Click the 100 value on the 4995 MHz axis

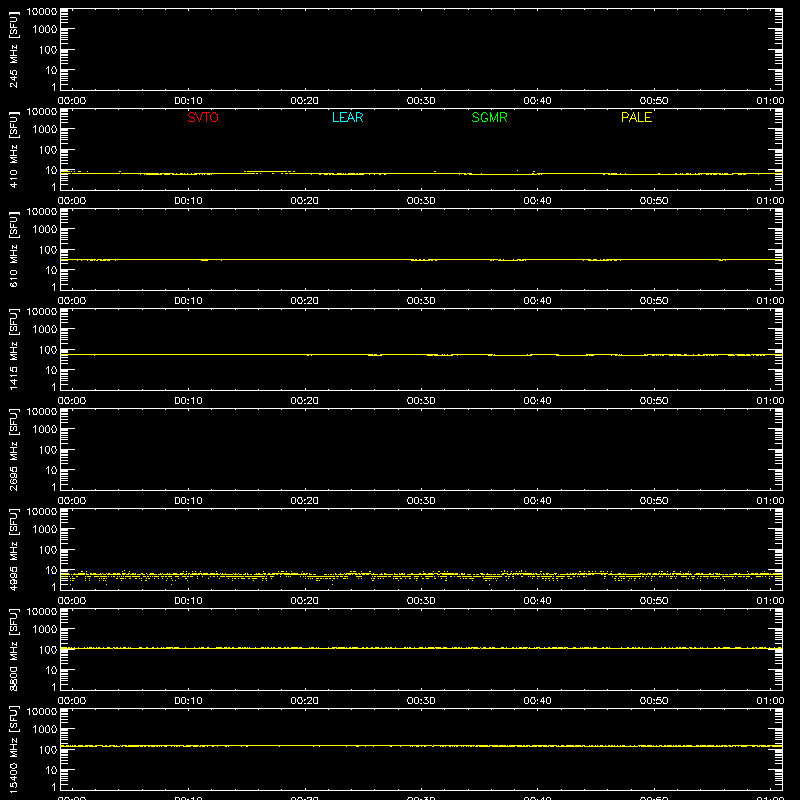click(47, 550)
